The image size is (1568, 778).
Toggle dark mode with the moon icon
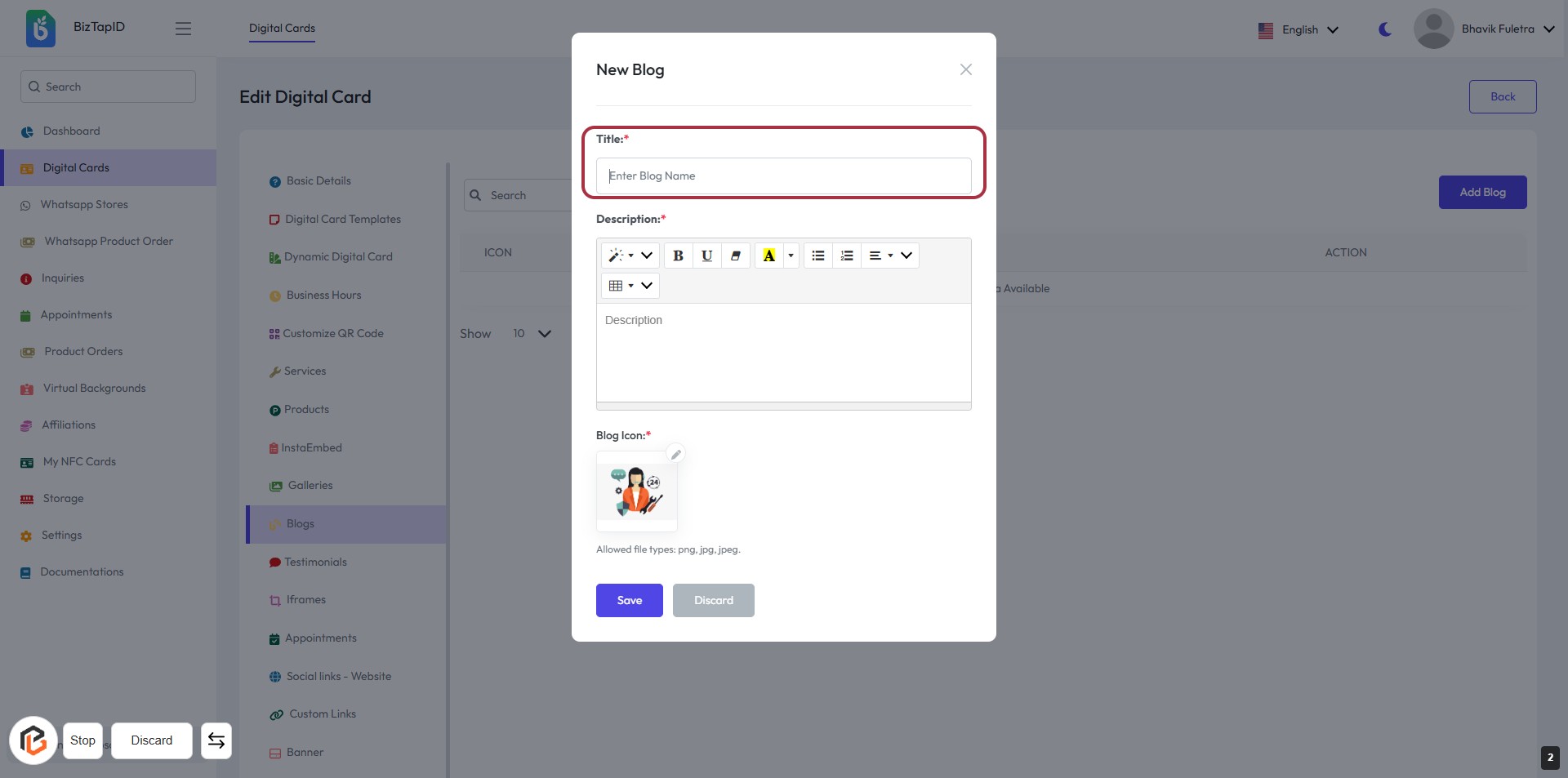click(x=1385, y=29)
